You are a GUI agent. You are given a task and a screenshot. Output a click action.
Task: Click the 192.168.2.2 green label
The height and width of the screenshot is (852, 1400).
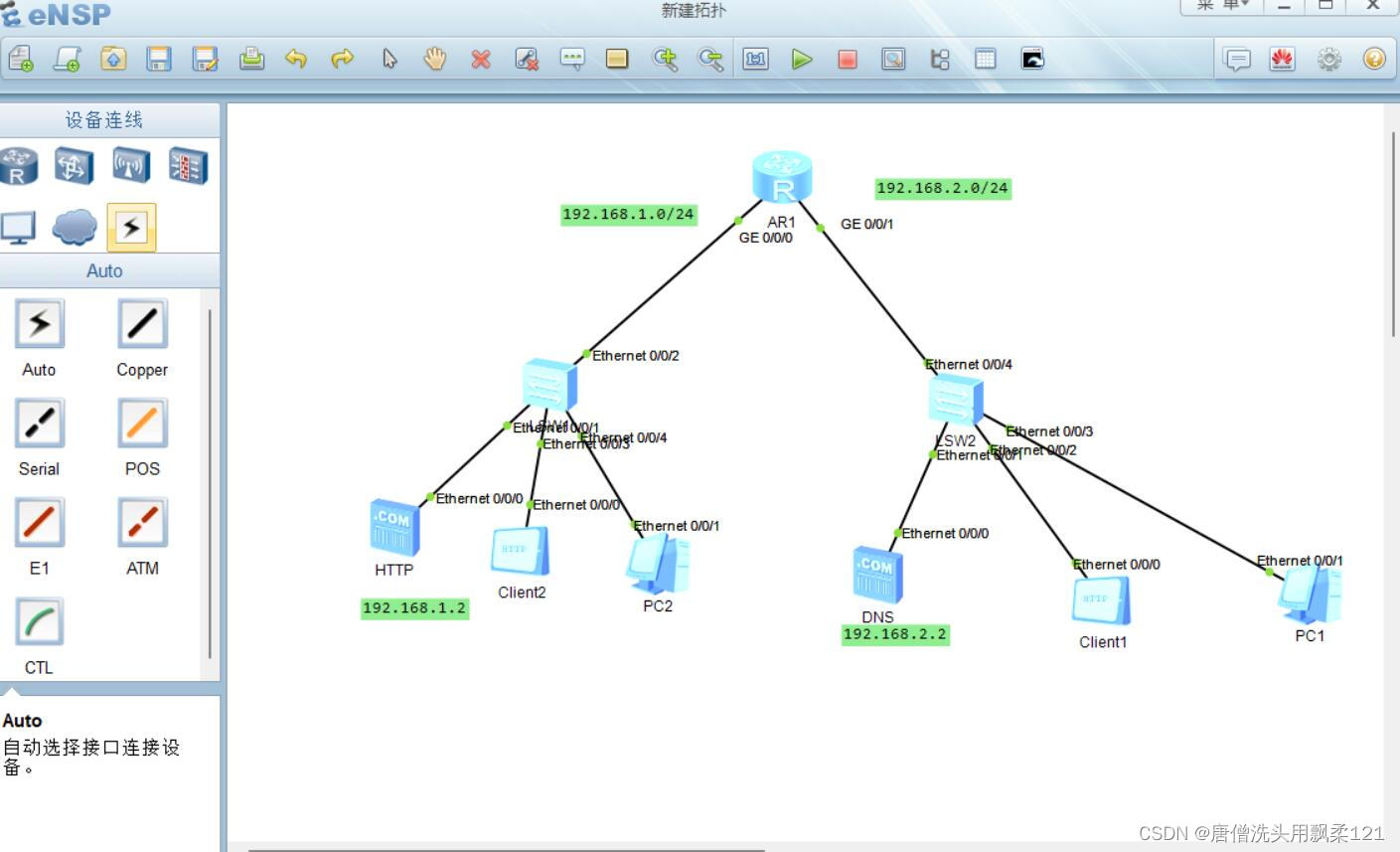pos(895,634)
